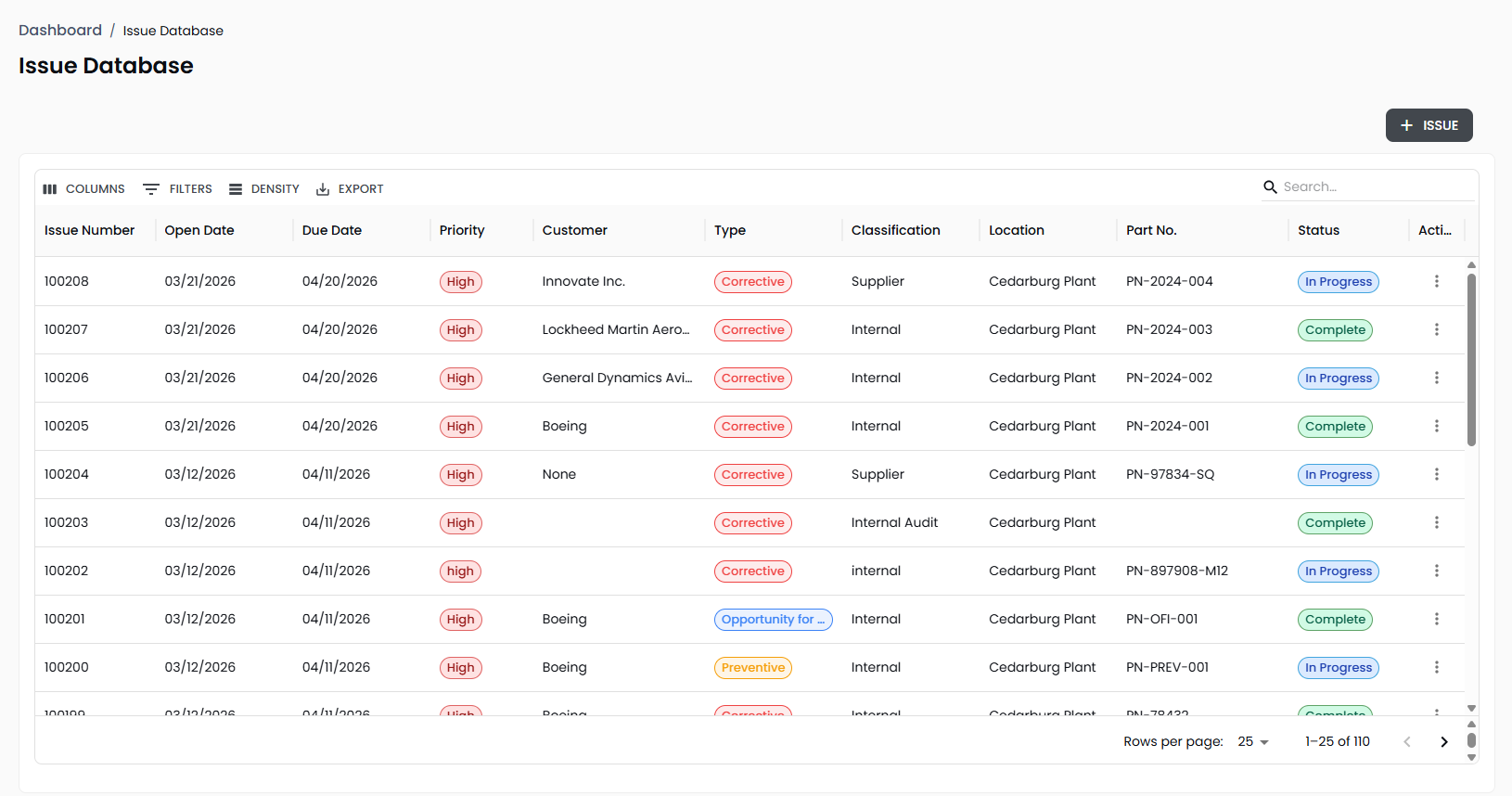Open actions menu for issue 100201
1512x796 pixels.
(x=1436, y=619)
